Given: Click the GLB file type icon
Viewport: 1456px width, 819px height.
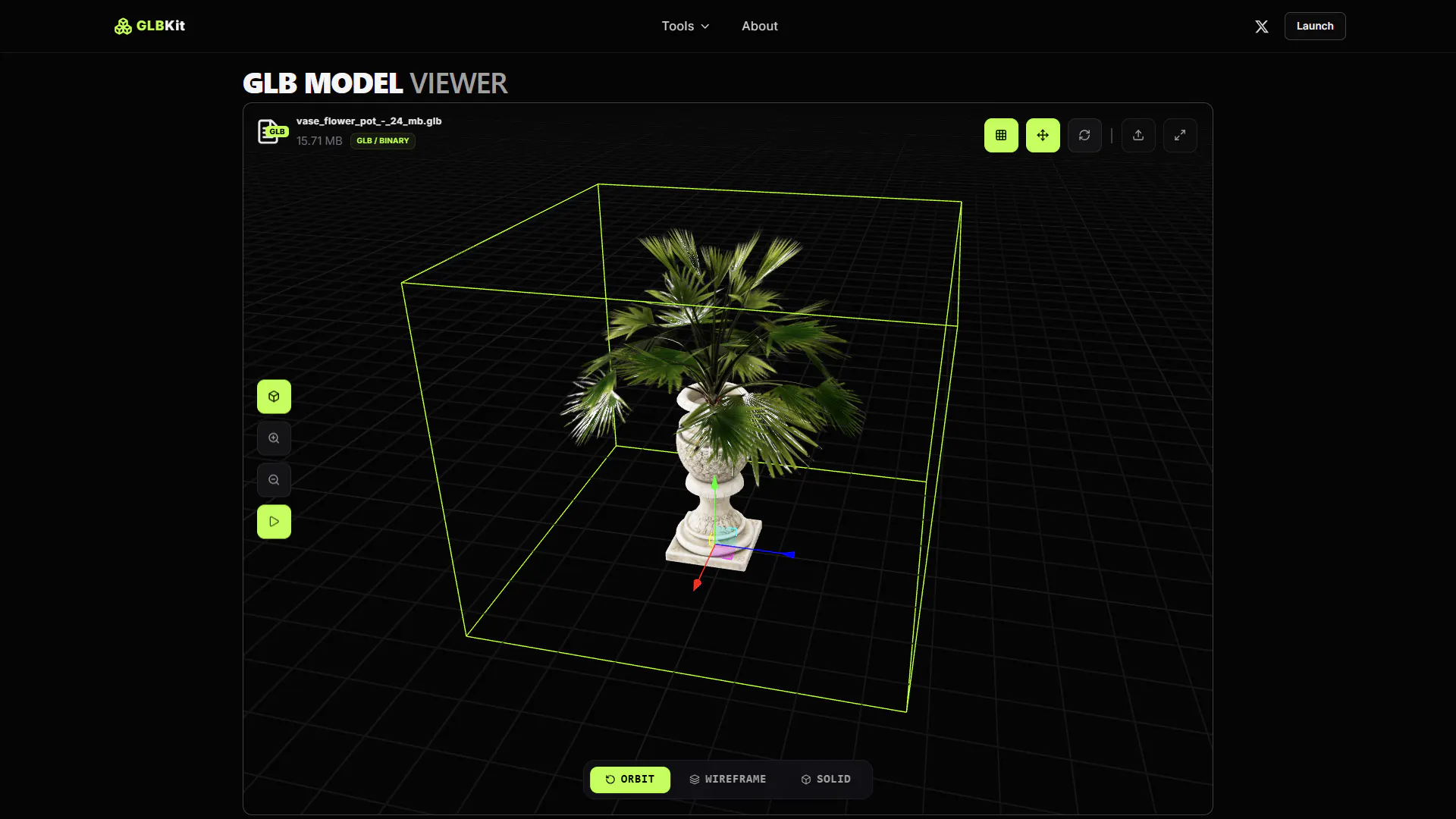Looking at the screenshot, I should tap(272, 131).
